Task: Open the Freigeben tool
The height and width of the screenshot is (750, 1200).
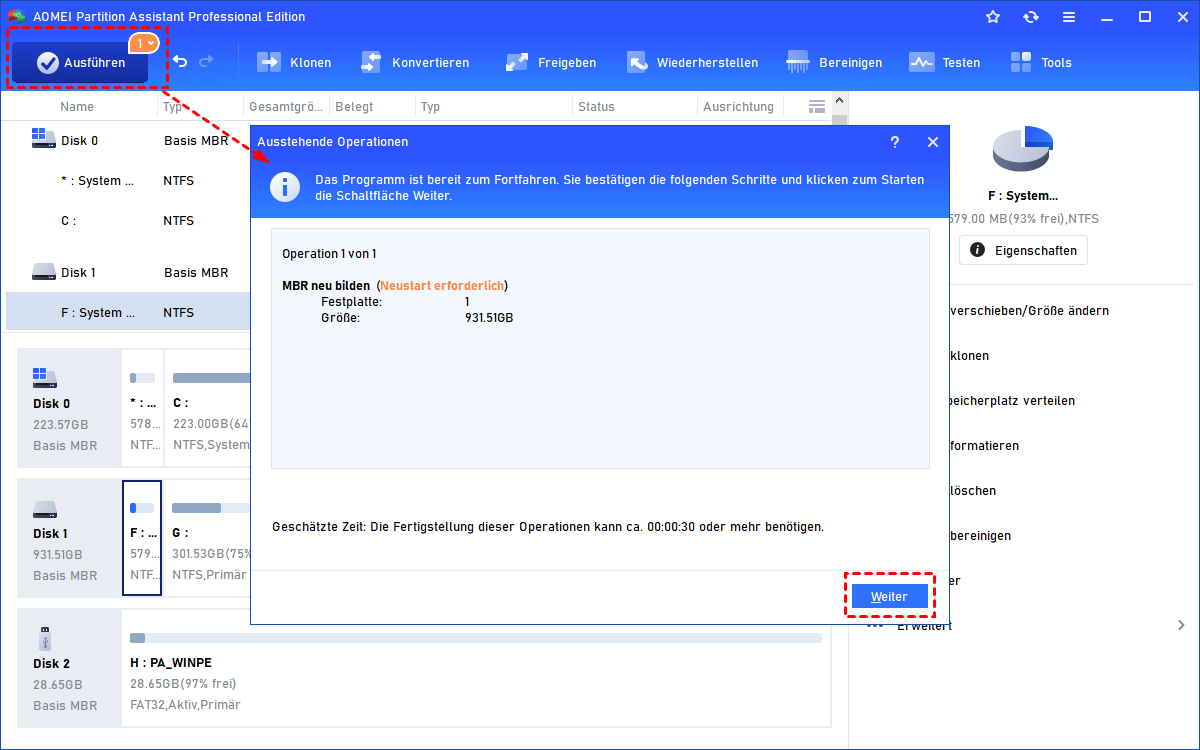Action: [x=551, y=62]
